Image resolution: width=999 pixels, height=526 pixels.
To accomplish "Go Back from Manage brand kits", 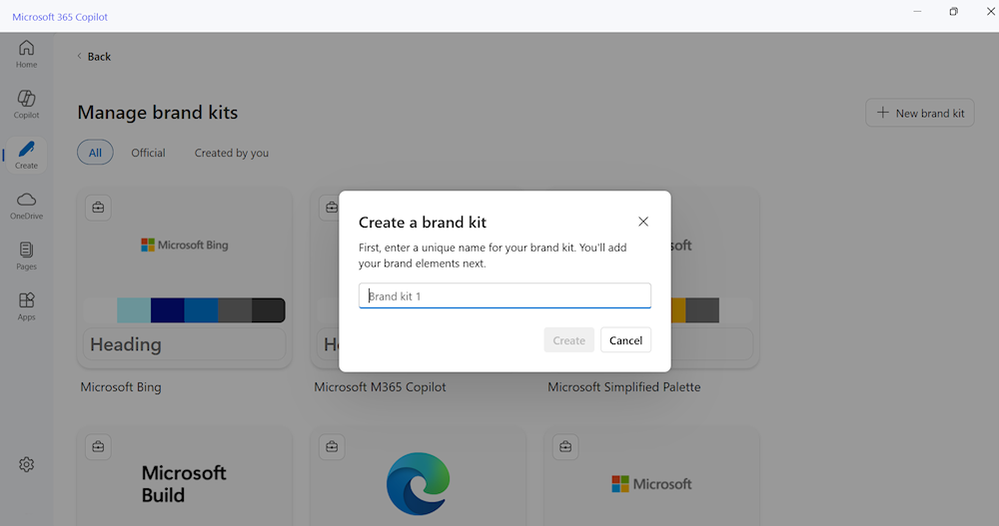I will 94,56.
